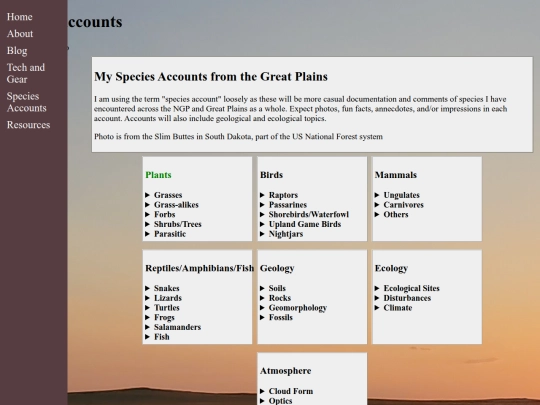Open the Home page link
Screen dimensions: 540x405
click(20, 17)
